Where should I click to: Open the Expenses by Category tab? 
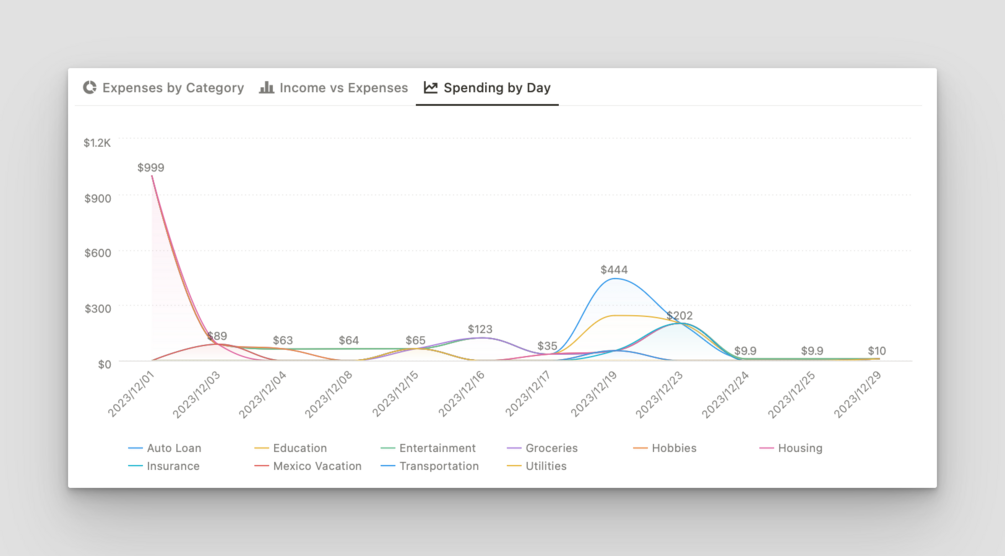pos(163,88)
